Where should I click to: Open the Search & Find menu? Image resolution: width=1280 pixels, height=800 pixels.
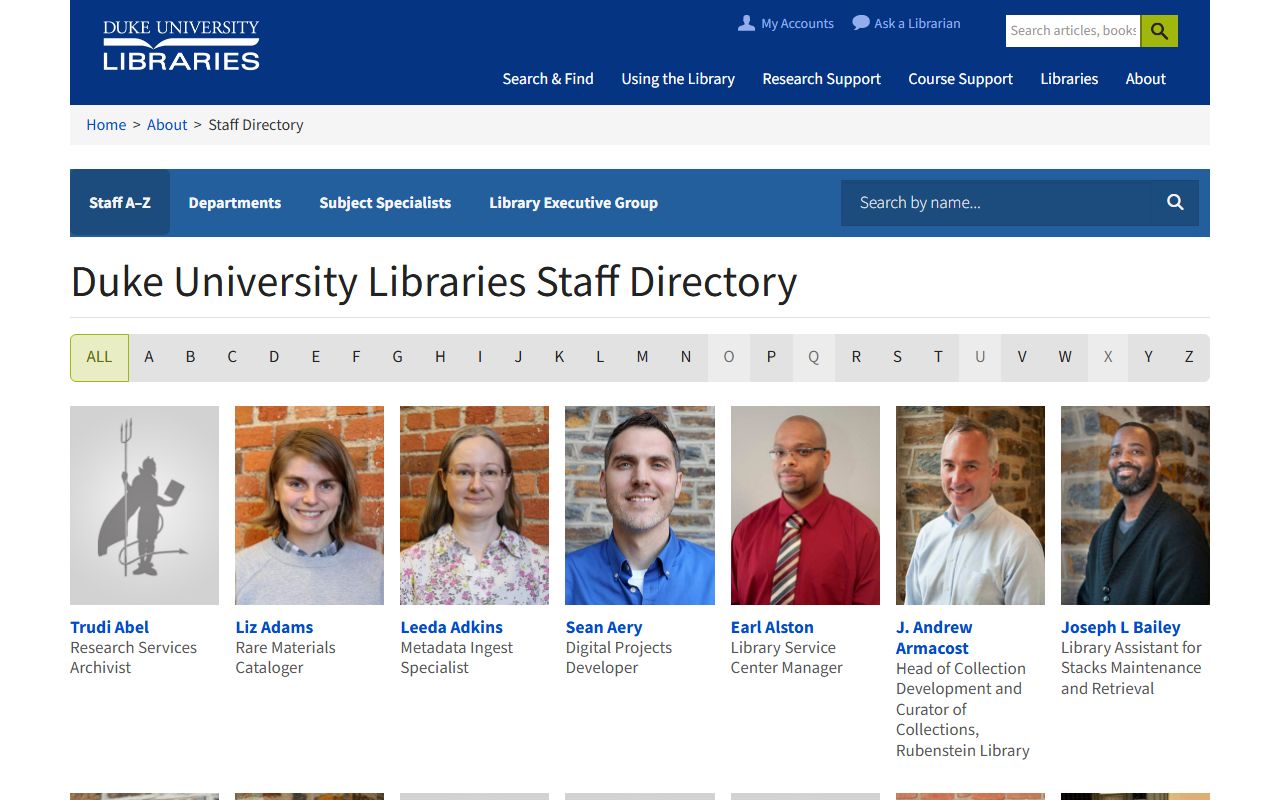click(x=548, y=79)
